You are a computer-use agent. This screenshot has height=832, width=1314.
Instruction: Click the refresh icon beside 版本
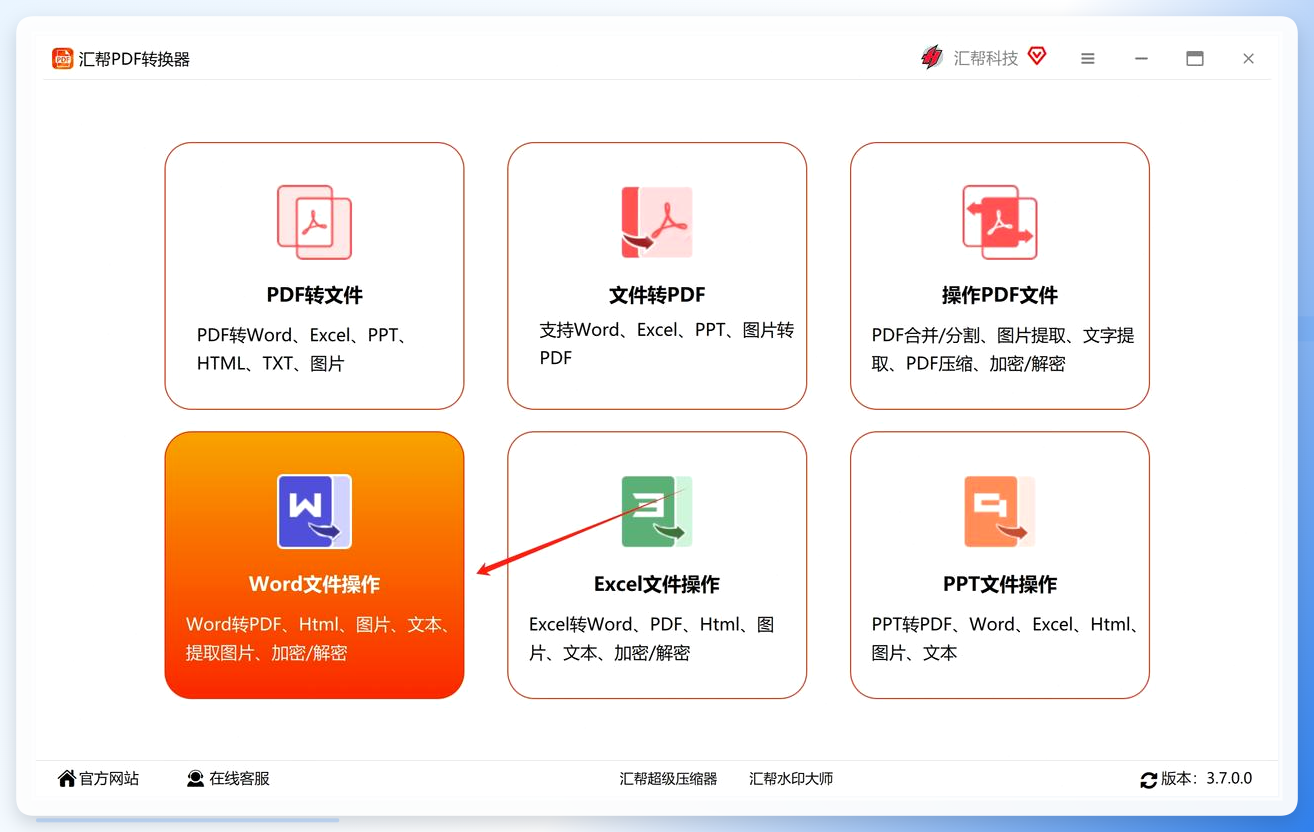tap(1148, 779)
